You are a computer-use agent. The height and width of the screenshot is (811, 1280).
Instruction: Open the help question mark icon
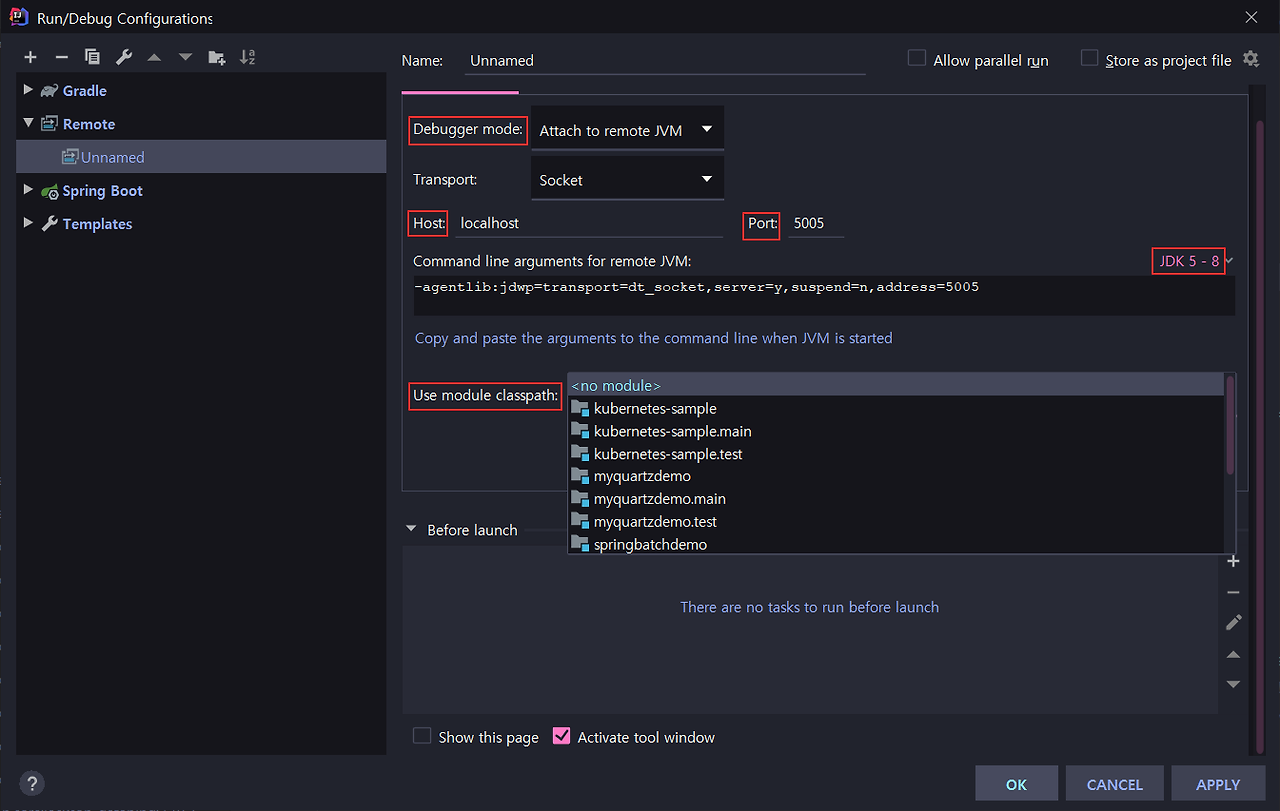(x=31, y=783)
